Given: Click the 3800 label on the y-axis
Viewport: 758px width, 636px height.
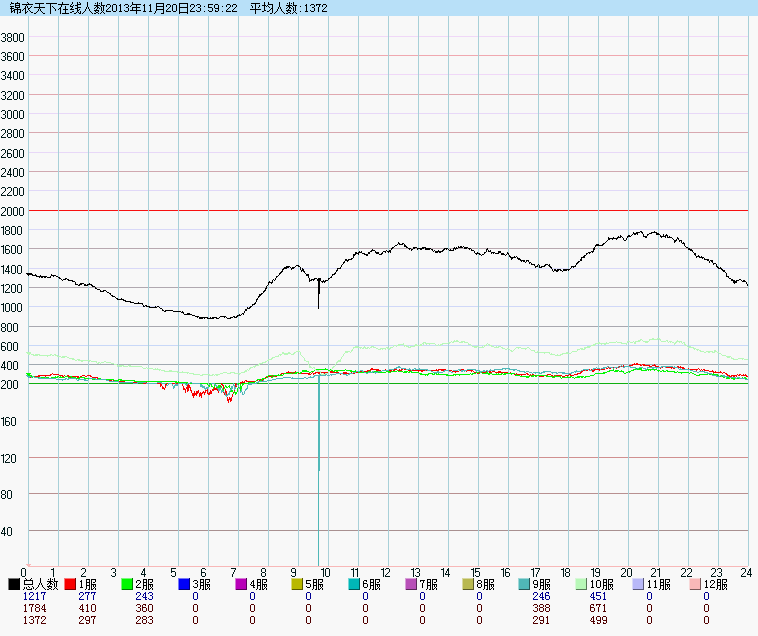Looking at the screenshot, I should (x=13, y=37).
